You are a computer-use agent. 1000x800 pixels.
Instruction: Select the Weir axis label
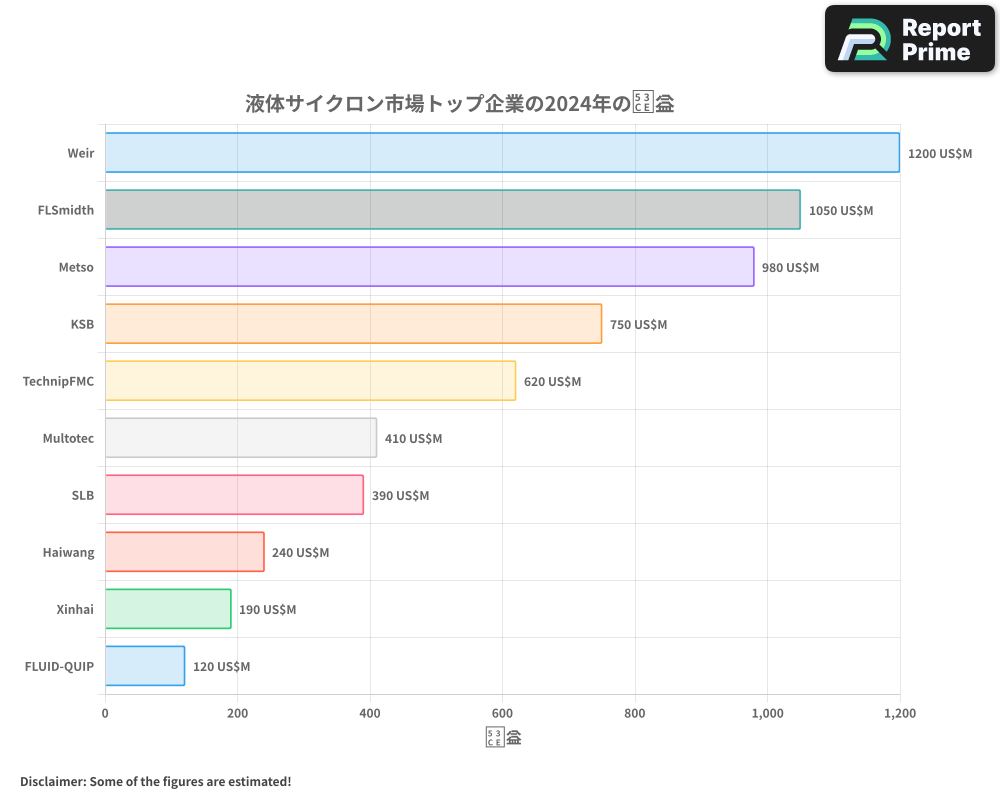[80, 153]
